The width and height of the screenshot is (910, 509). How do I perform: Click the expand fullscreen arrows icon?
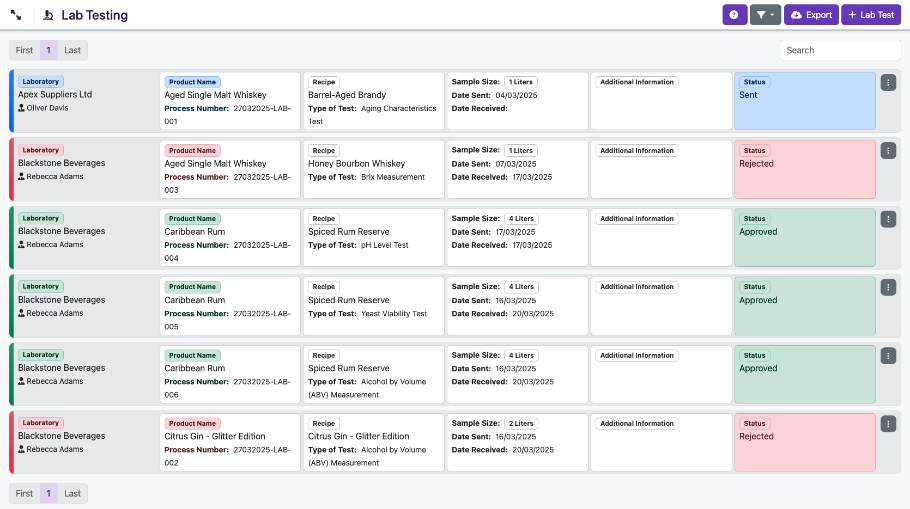click(17, 16)
